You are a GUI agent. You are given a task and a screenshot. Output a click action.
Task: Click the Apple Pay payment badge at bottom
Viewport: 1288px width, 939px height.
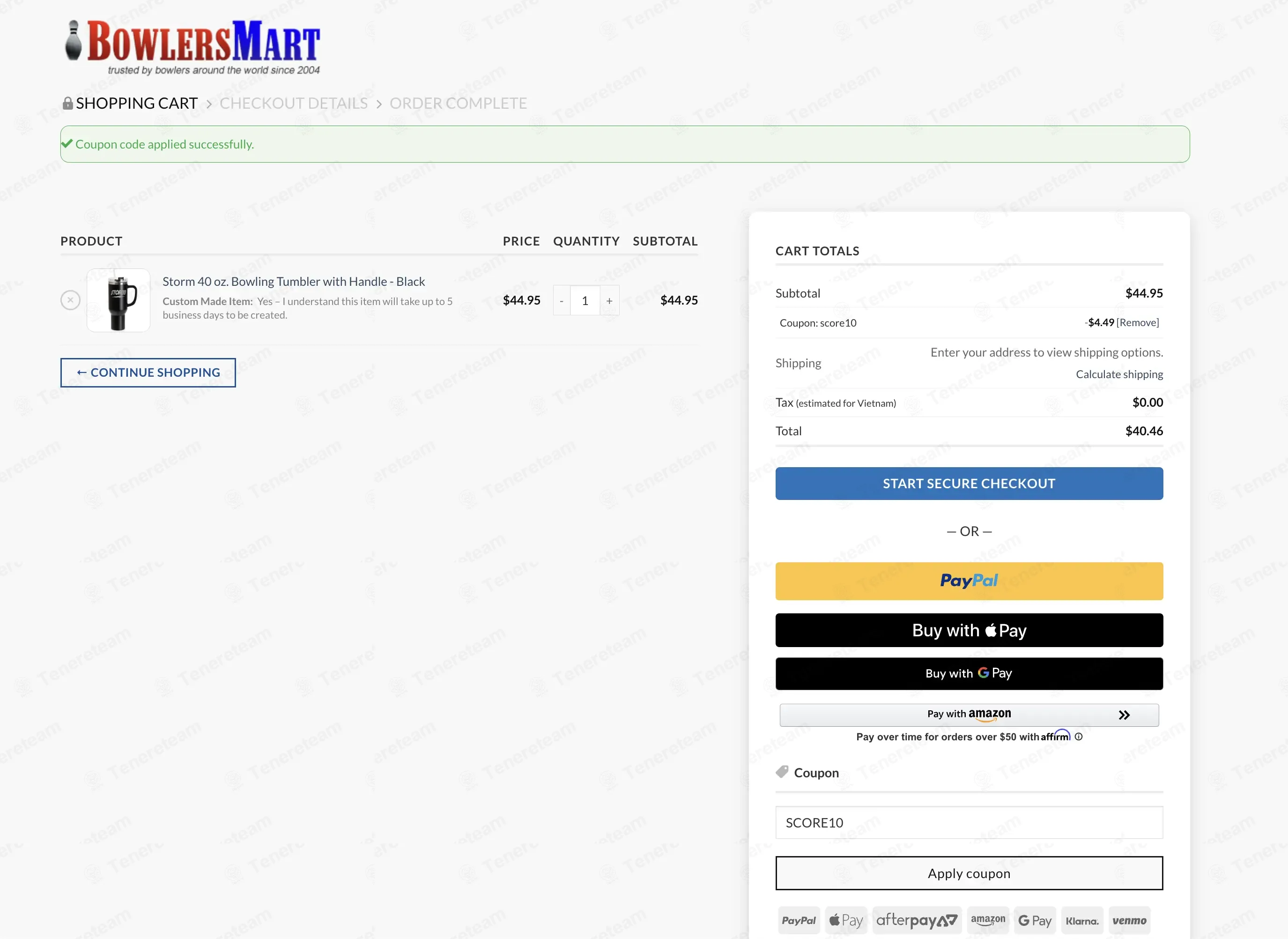[846, 920]
